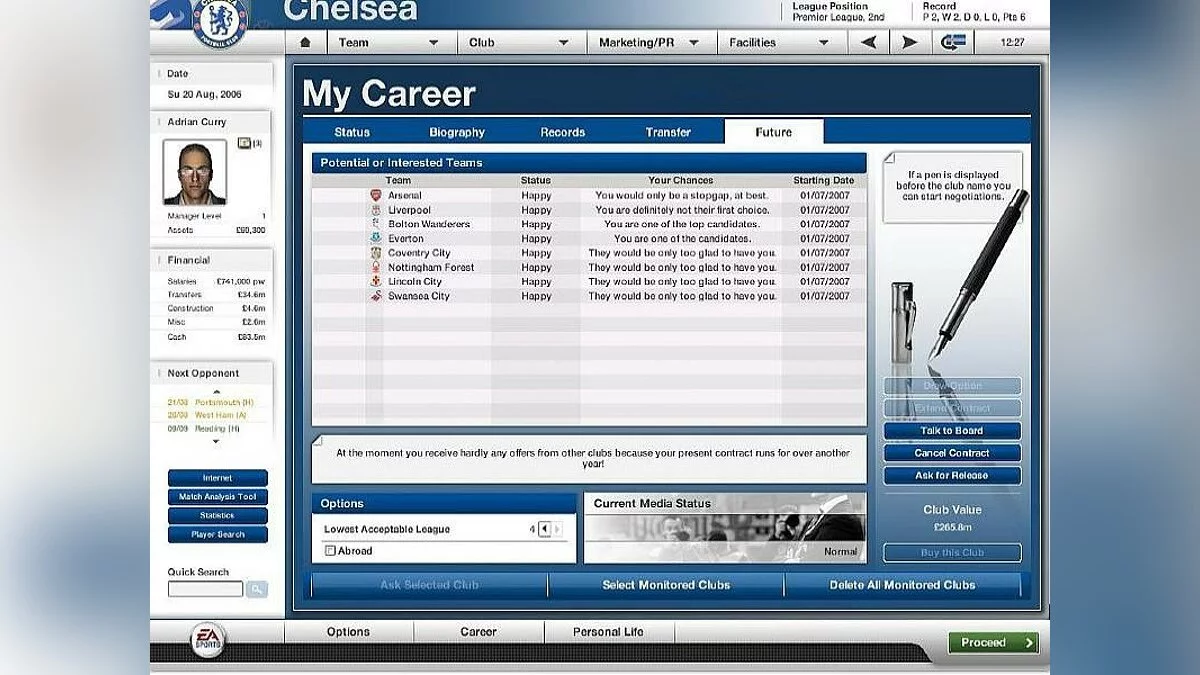Screen dimensions: 1200x675
Task: Click the green Proceed button
Action: tap(994, 643)
